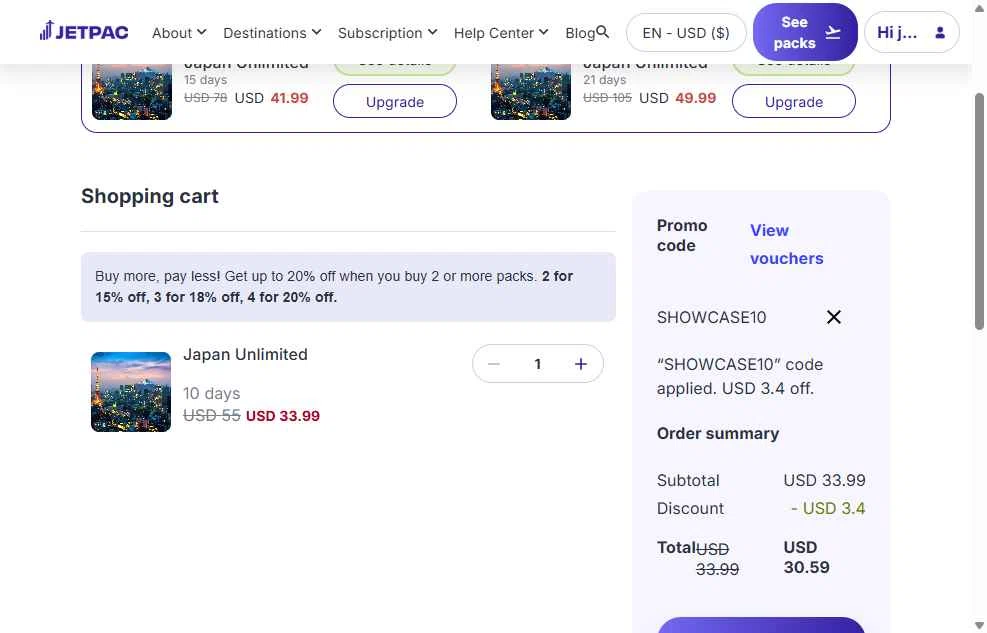The height and width of the screenshot is (633, 987).
Task: Click the quantity value 1
Action: 538,364
